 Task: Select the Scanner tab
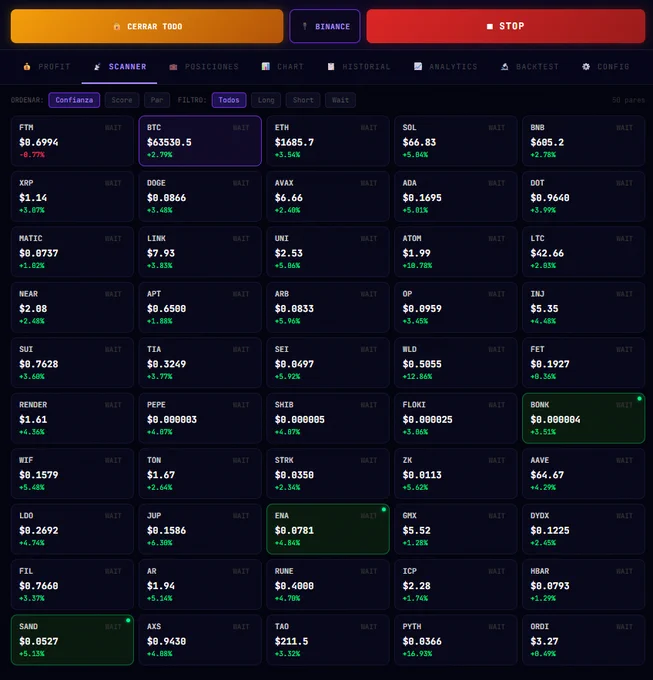120,67
